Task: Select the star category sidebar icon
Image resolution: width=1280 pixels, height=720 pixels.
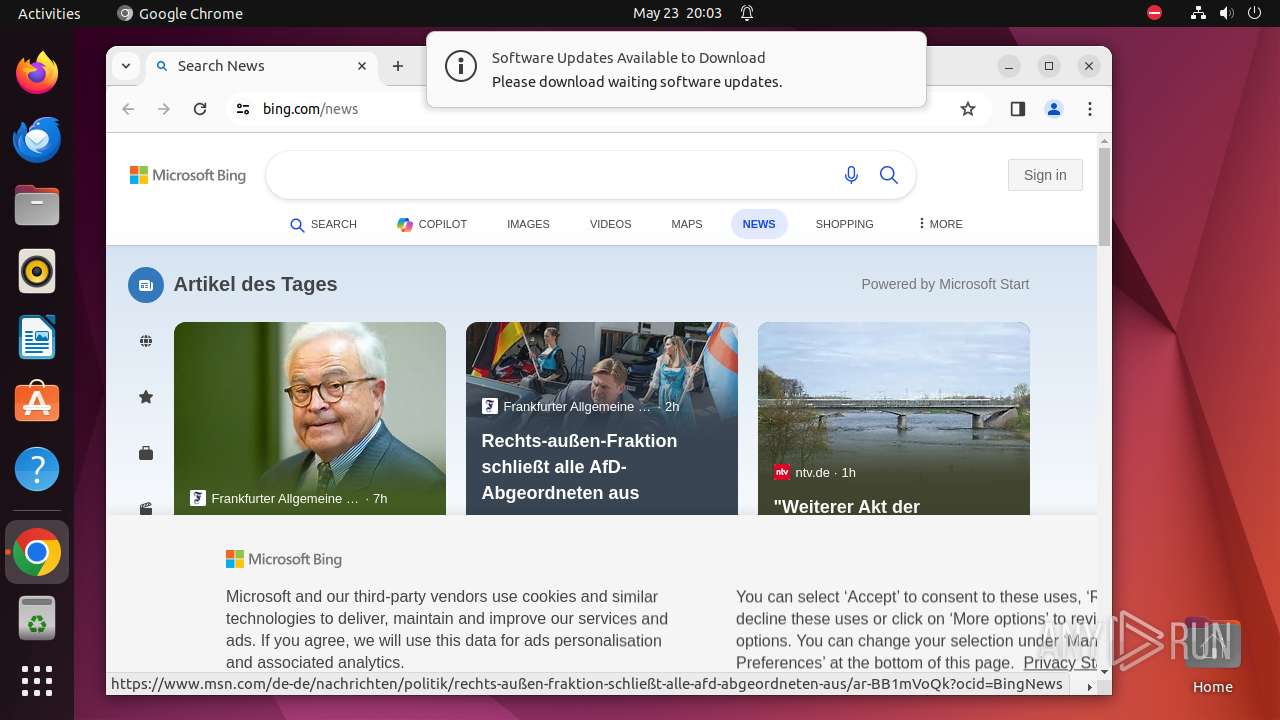Action: pyautogui.click(x=146, y=397)
